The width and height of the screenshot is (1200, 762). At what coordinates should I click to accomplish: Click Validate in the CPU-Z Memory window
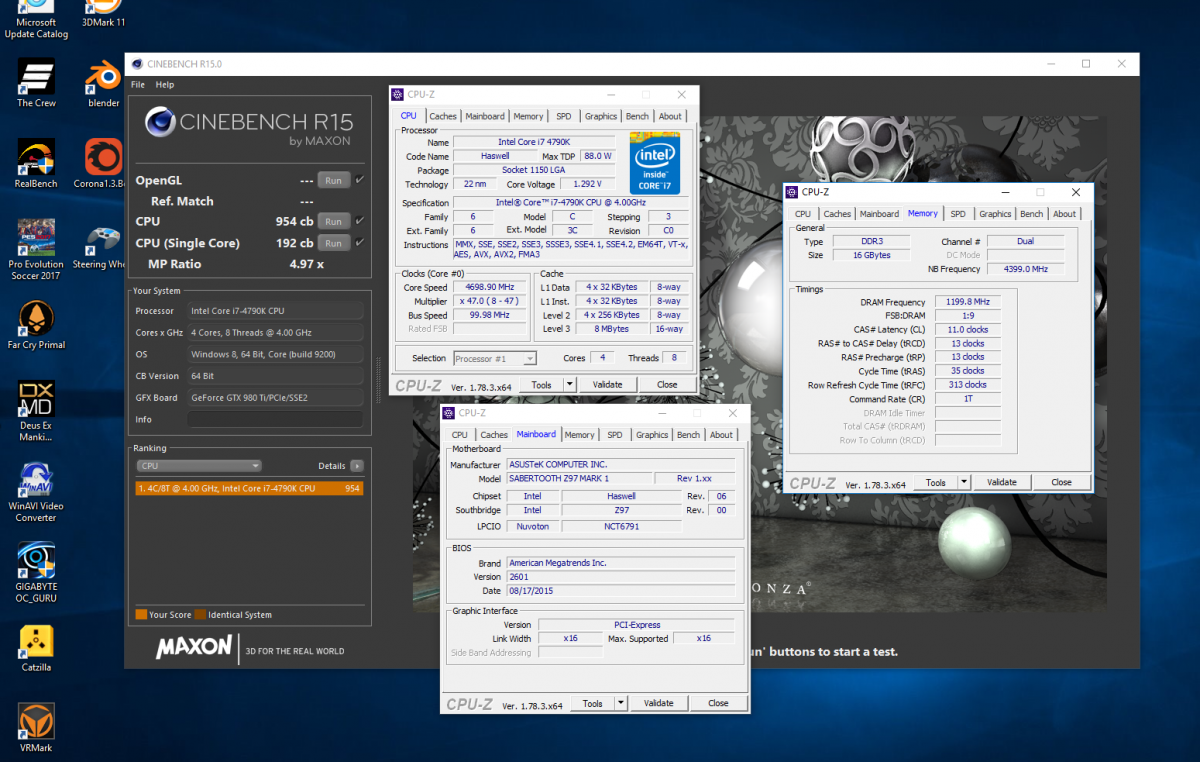pos(1002,482)
